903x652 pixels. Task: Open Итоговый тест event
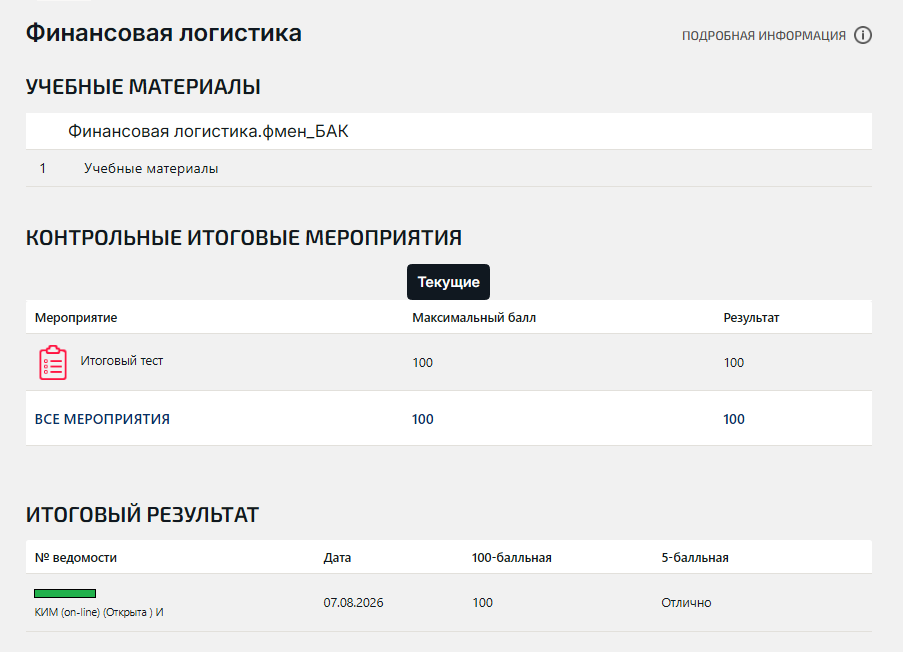[122, 361]
